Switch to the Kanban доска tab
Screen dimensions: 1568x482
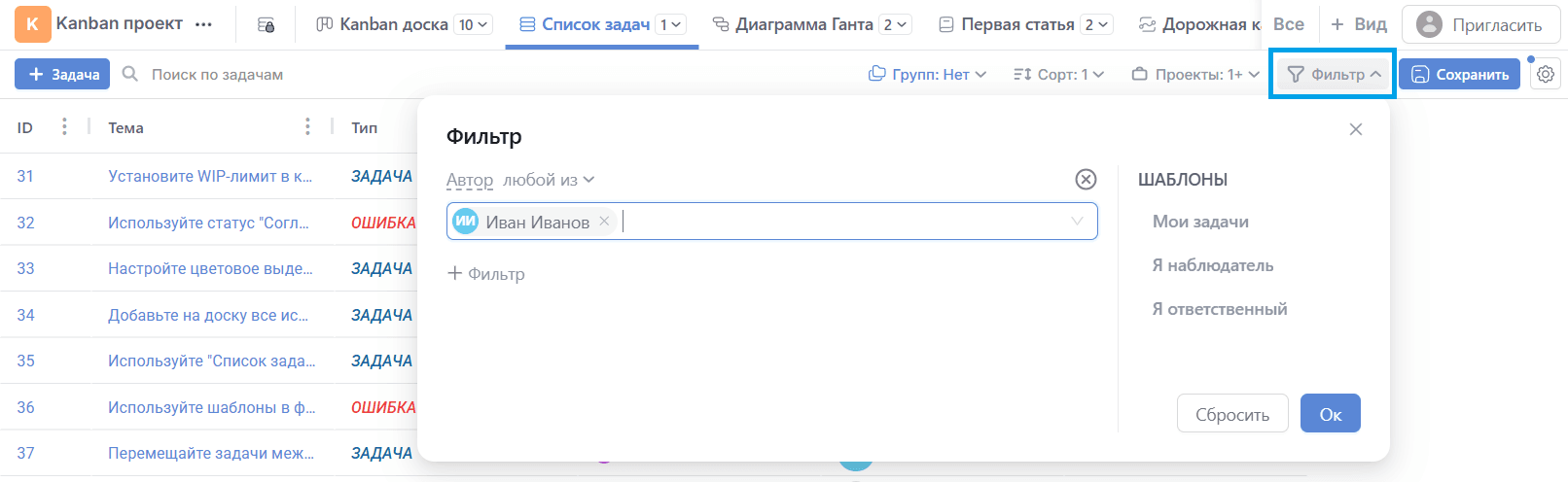(x=393, y=24)
